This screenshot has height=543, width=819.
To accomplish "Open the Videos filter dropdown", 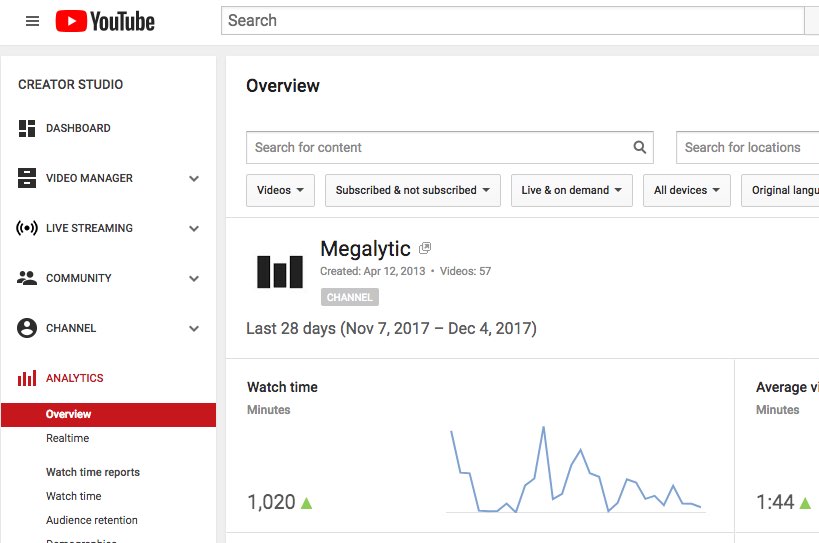I will pos(280,191).
